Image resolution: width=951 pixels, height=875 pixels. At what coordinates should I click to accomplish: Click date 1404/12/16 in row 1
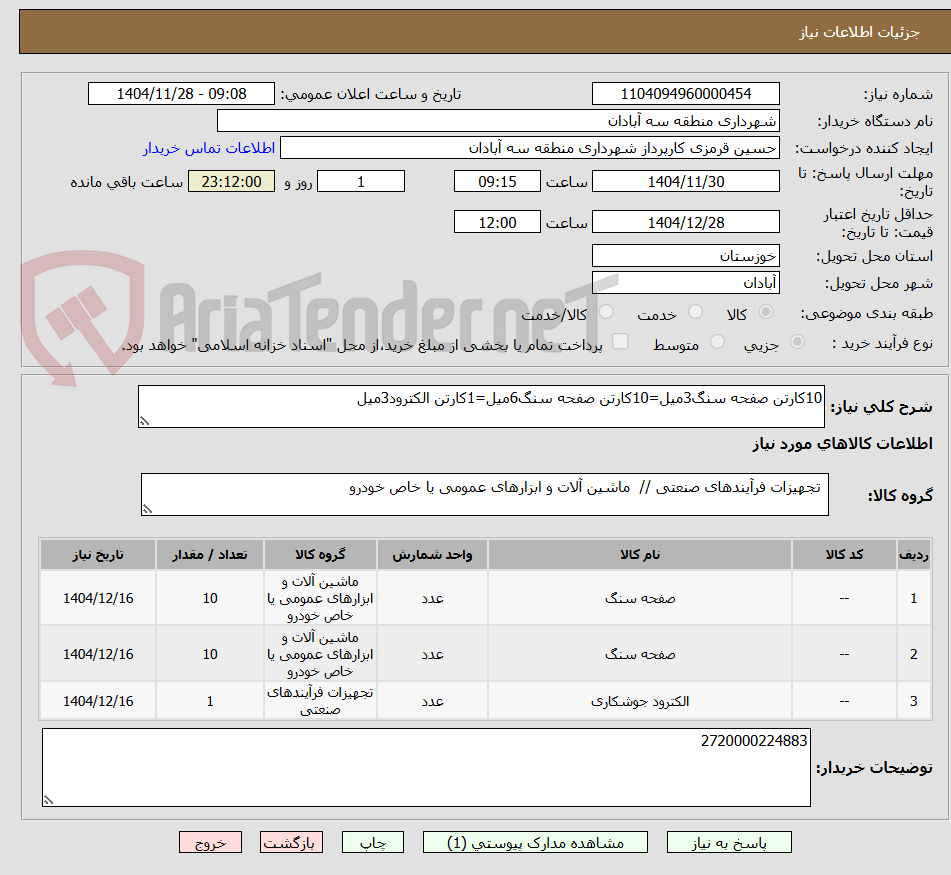pos(98,598)
